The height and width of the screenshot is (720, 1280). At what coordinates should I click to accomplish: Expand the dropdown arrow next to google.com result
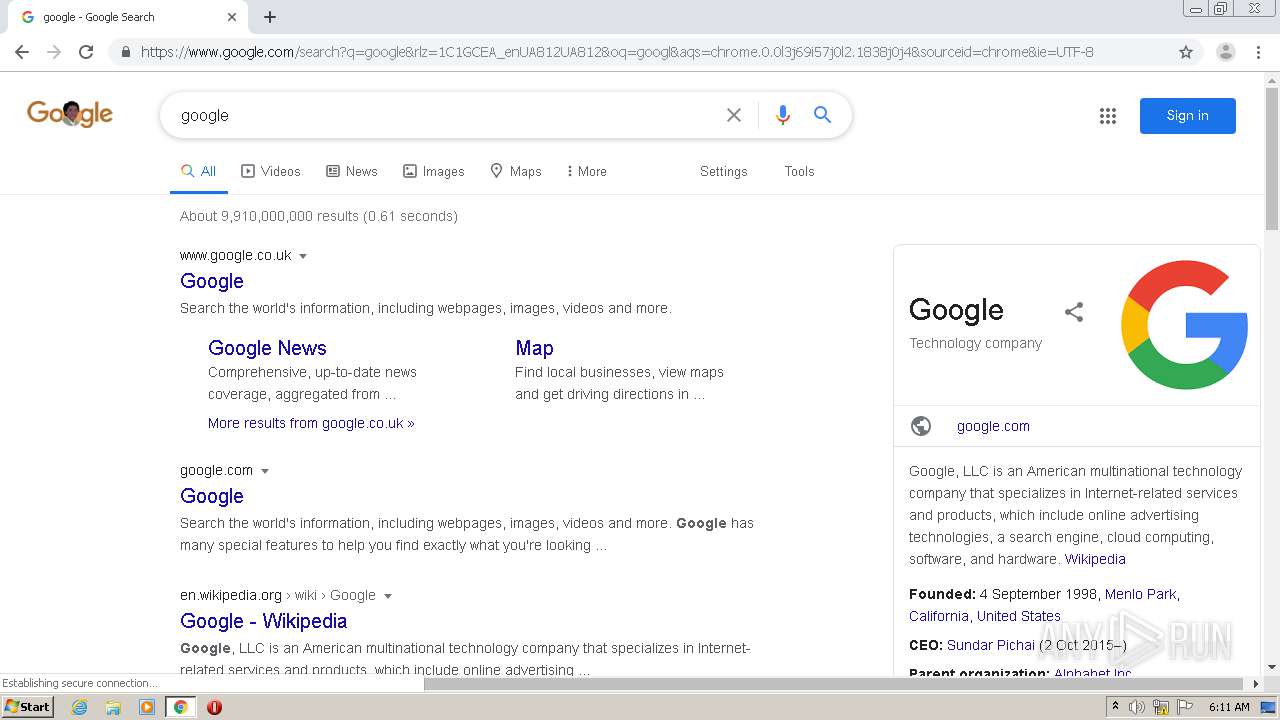coord(265,471)
